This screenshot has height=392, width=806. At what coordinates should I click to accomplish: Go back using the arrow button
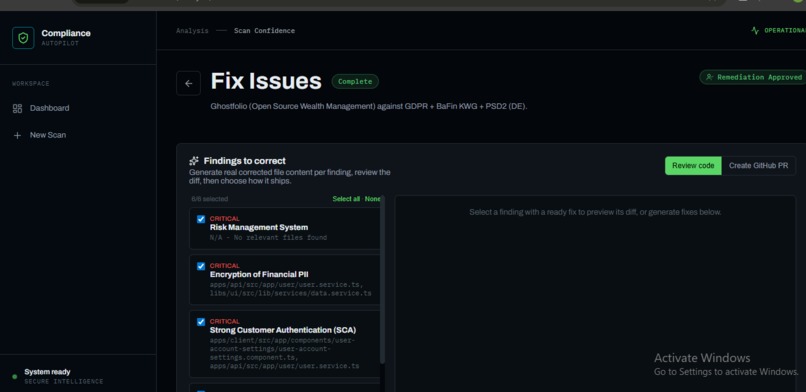point(188,83)
